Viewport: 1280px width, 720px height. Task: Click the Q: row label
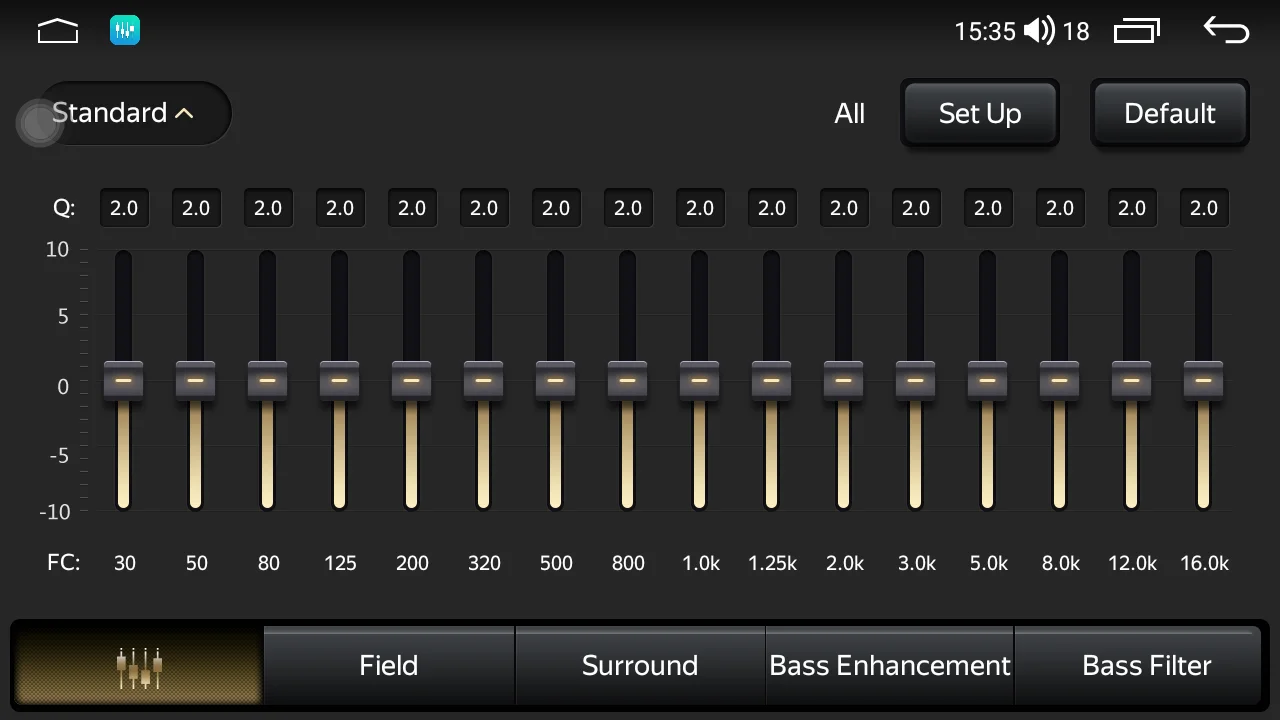63,209
